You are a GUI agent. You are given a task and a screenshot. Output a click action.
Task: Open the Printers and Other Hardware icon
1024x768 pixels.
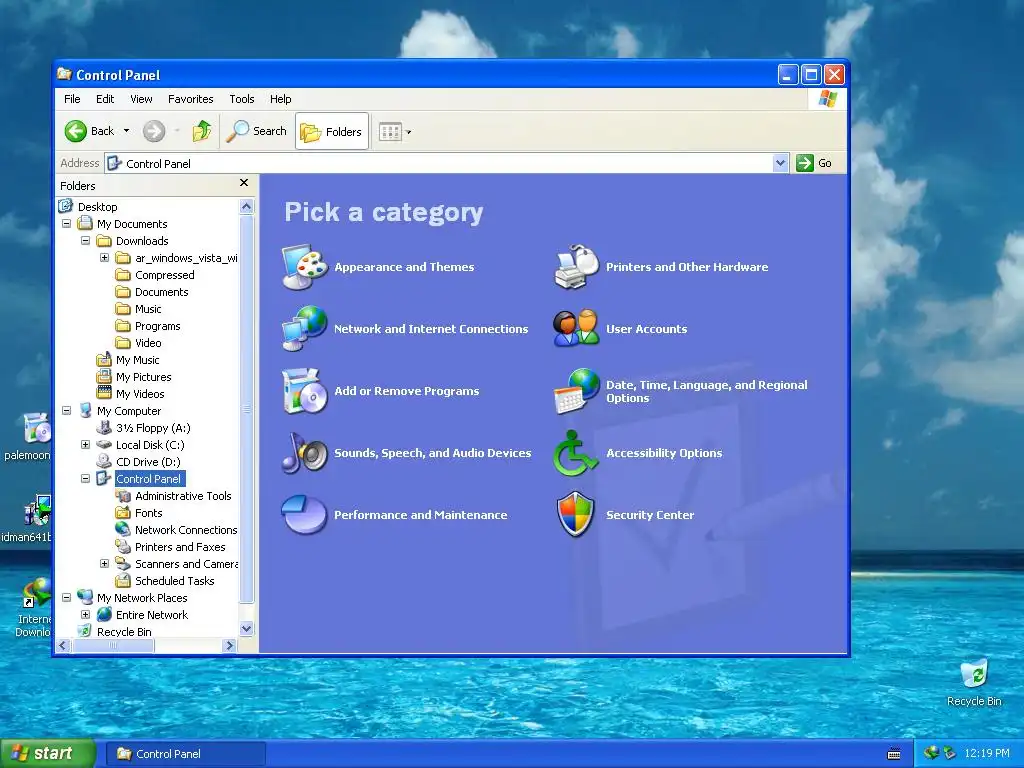tap(576, 266)
